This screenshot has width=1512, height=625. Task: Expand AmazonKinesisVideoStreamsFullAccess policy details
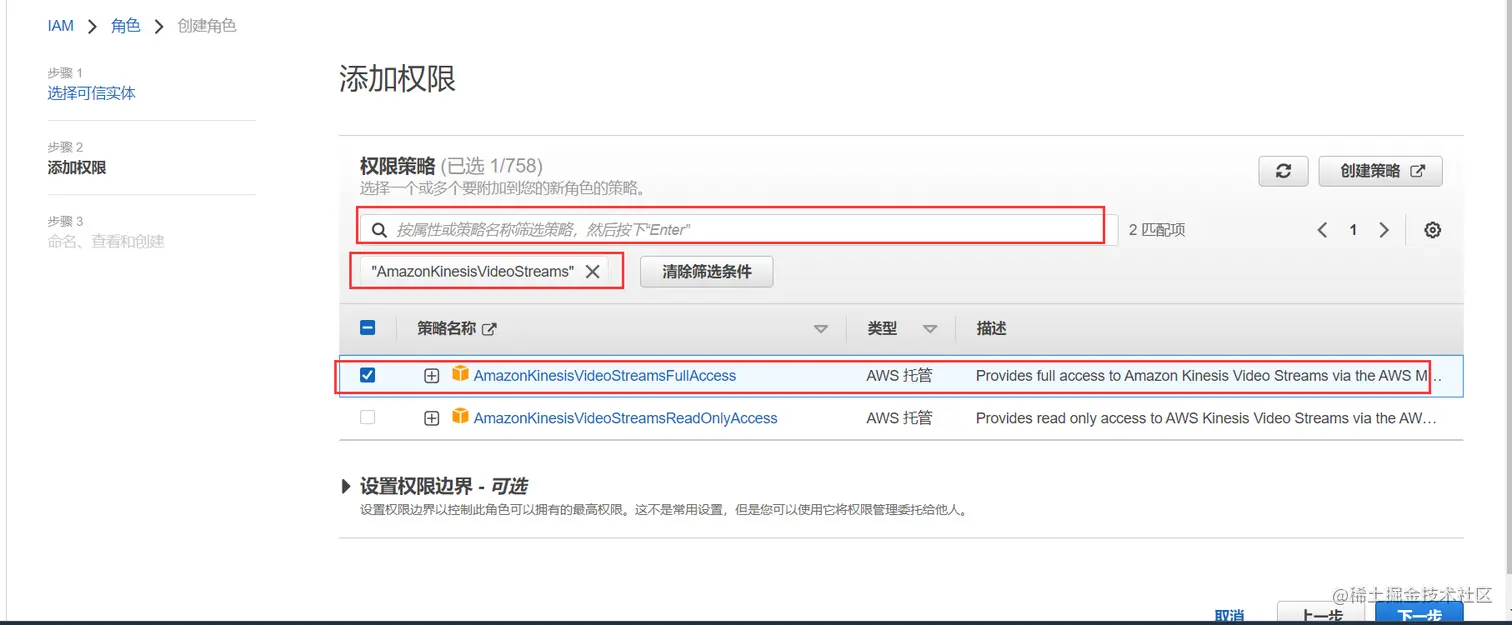coord(431,376)
